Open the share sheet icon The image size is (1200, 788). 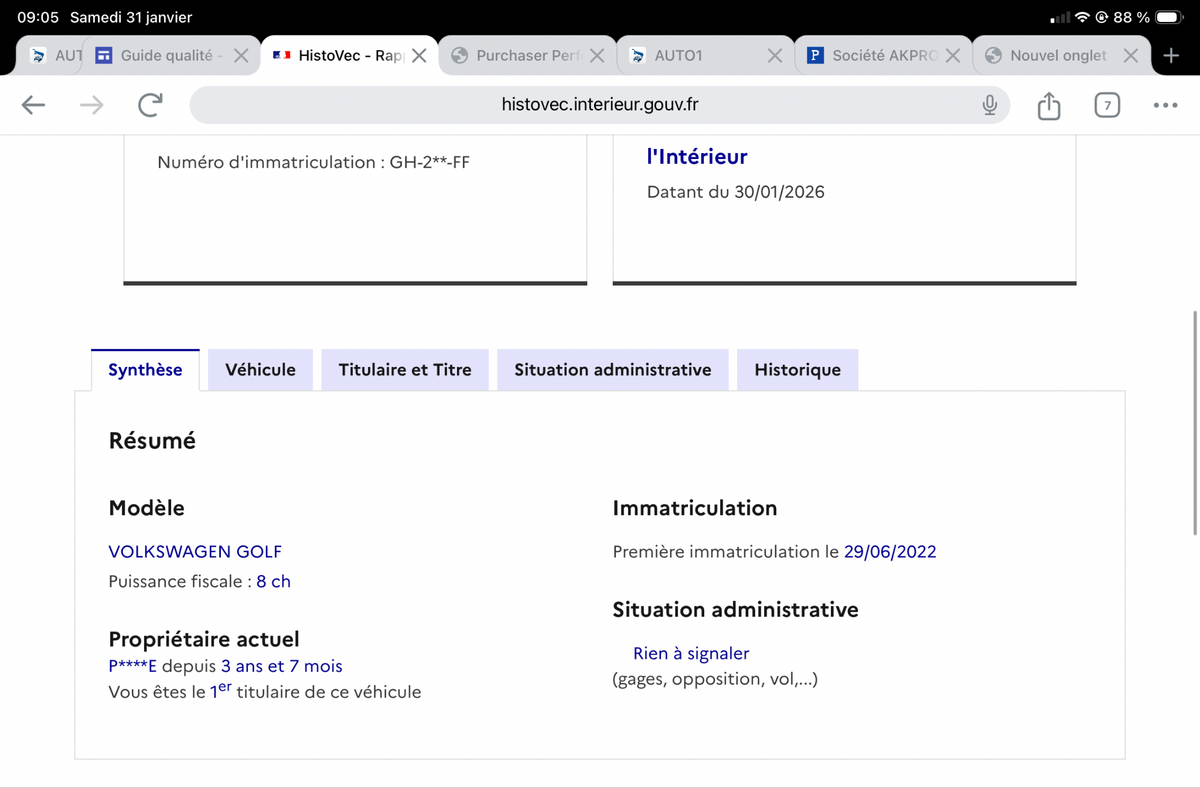pos(1048,105)
